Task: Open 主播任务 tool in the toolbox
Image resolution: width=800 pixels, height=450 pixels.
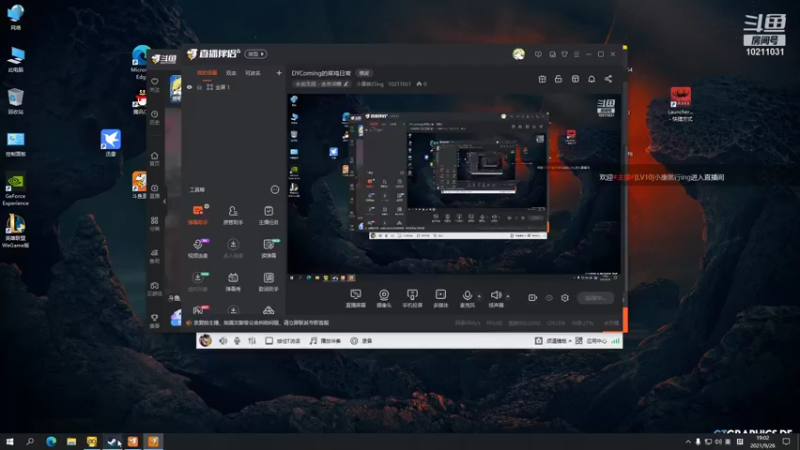Action: 268,215
